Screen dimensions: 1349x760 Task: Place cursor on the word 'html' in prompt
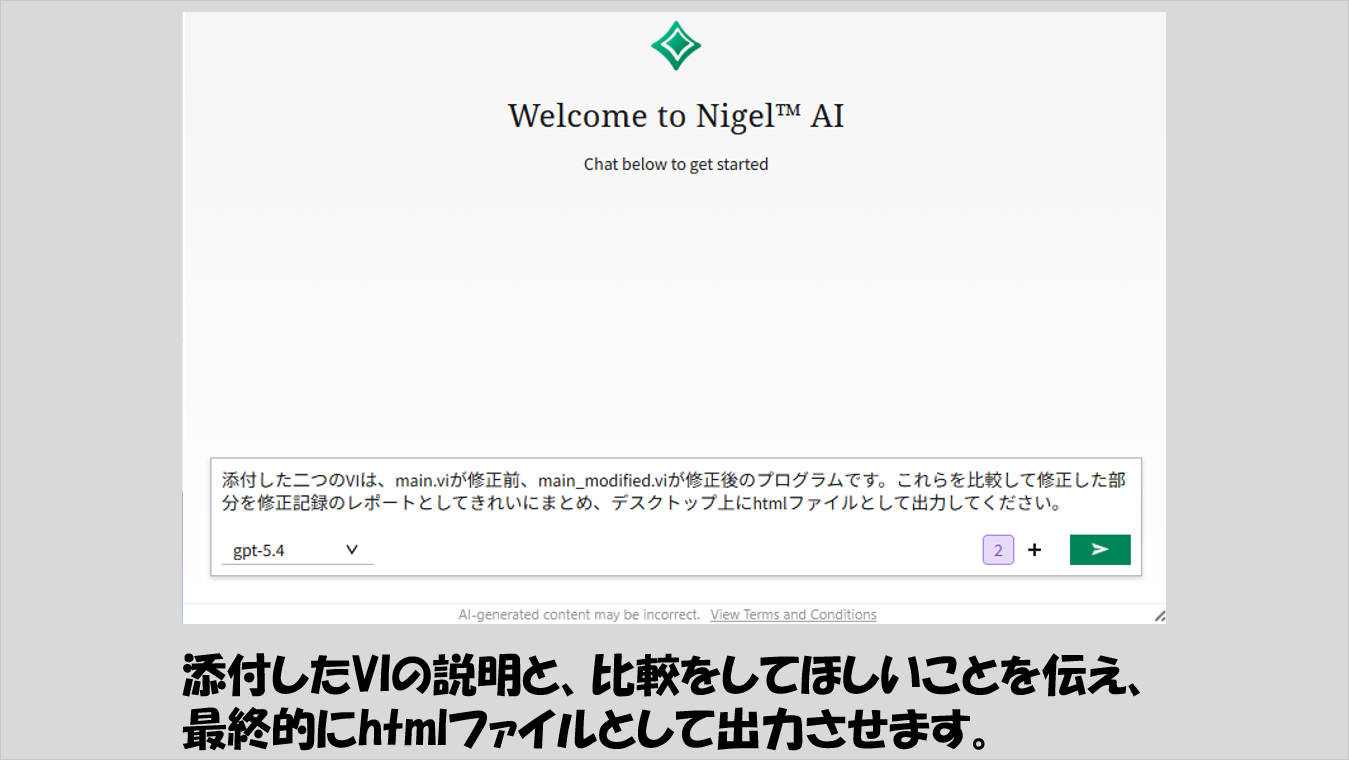771,504
